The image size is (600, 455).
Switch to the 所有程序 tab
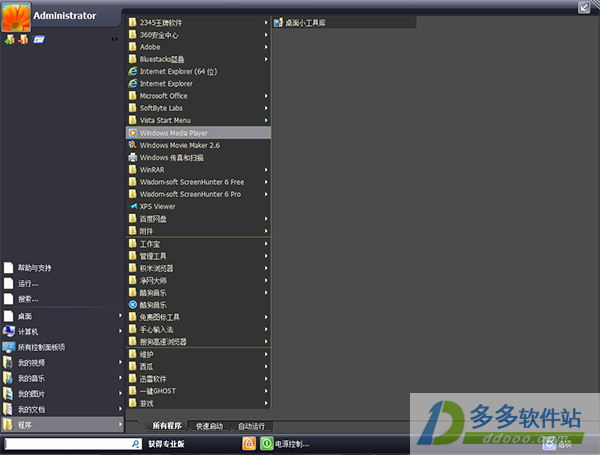167,426
